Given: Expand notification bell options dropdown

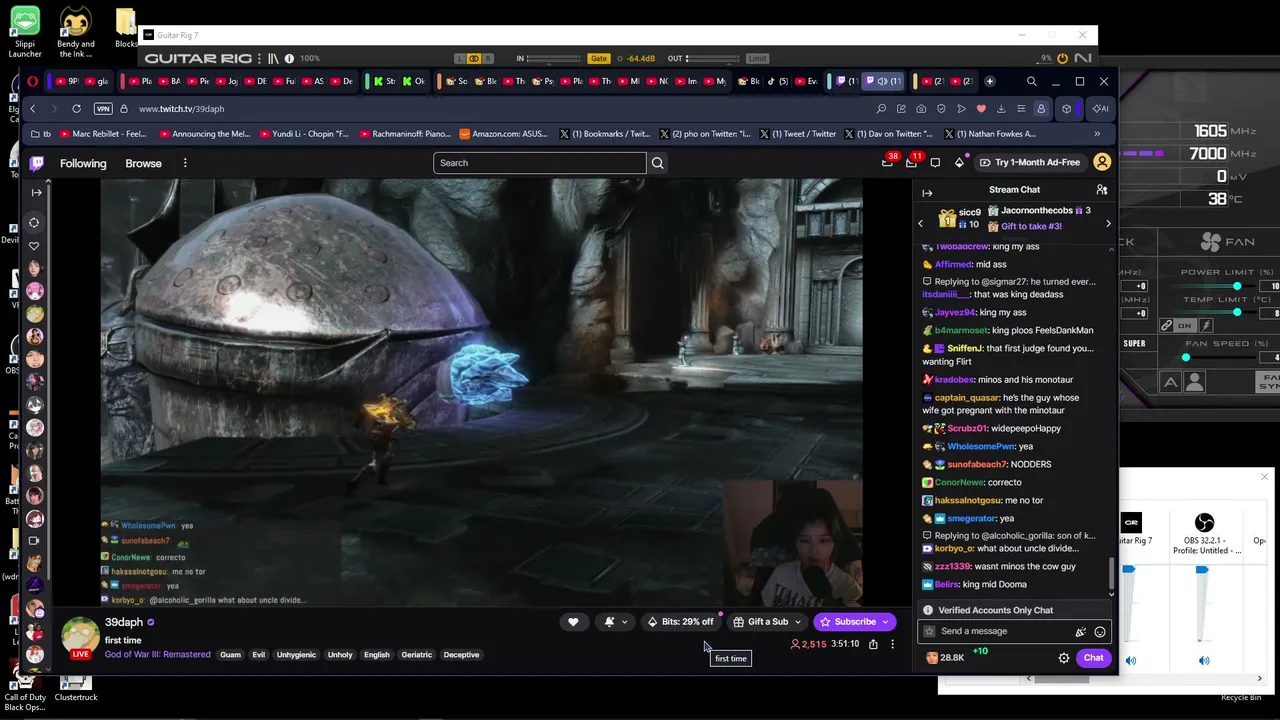Looking at the screenshot, I should pos(625,622).
